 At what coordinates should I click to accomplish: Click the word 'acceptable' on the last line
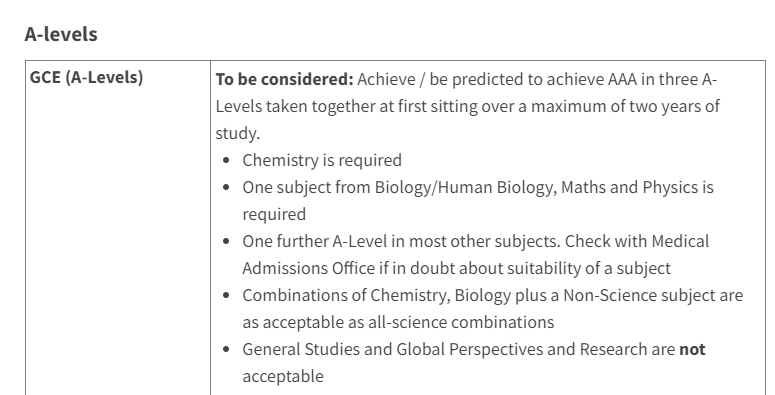pyautogui.click(x=283, y=376)
